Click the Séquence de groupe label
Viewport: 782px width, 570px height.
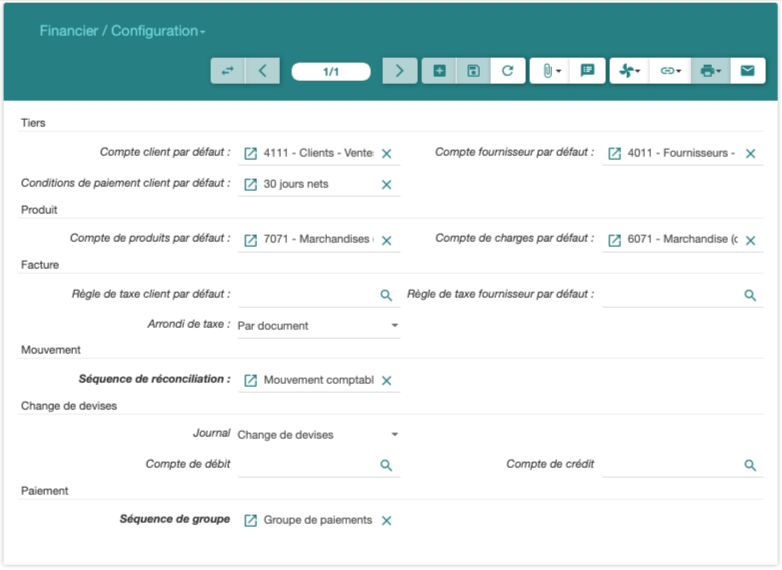click(x=175, y=519)
